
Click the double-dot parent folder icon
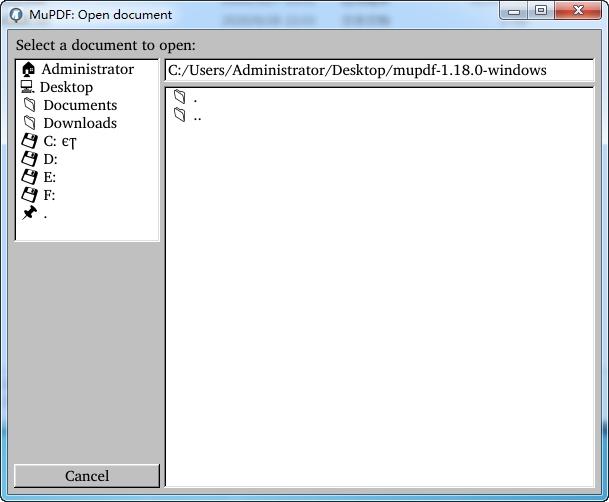click(x=180, y=115)
